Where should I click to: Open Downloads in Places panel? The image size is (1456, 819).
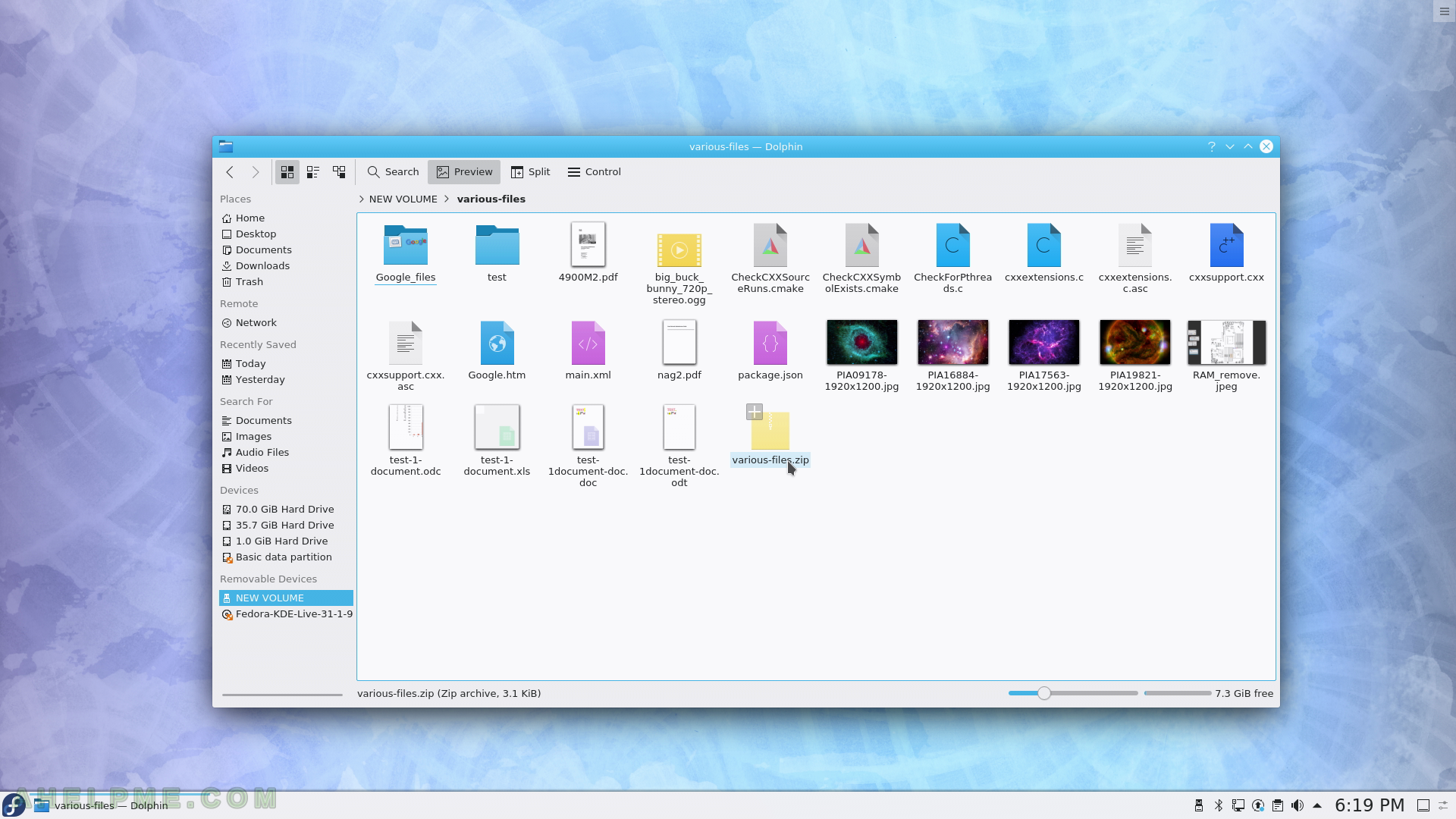coord(287,266)
